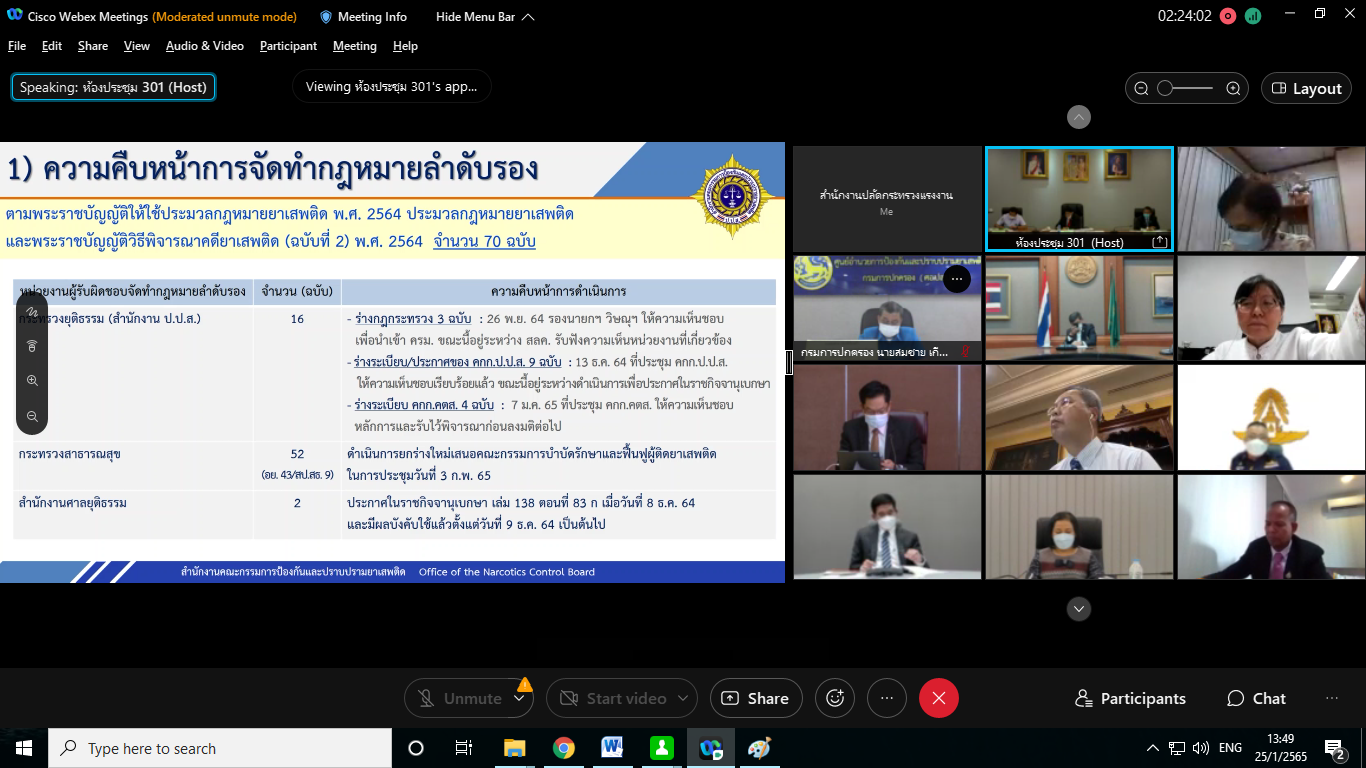Expand audio options arrow beside Unmute
The image size is (1366, 768).
tap(519, 698)
